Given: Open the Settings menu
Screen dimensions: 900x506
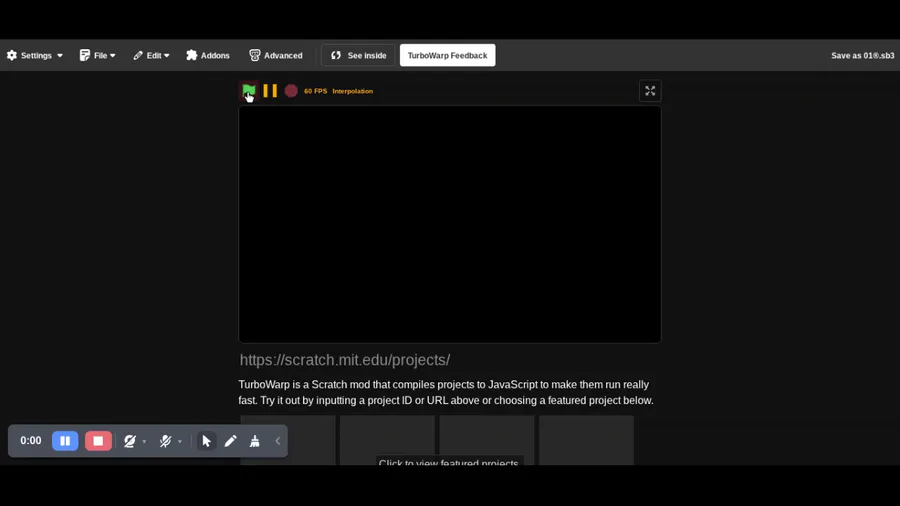Looking at the screenshot, I should click(34, 56).
